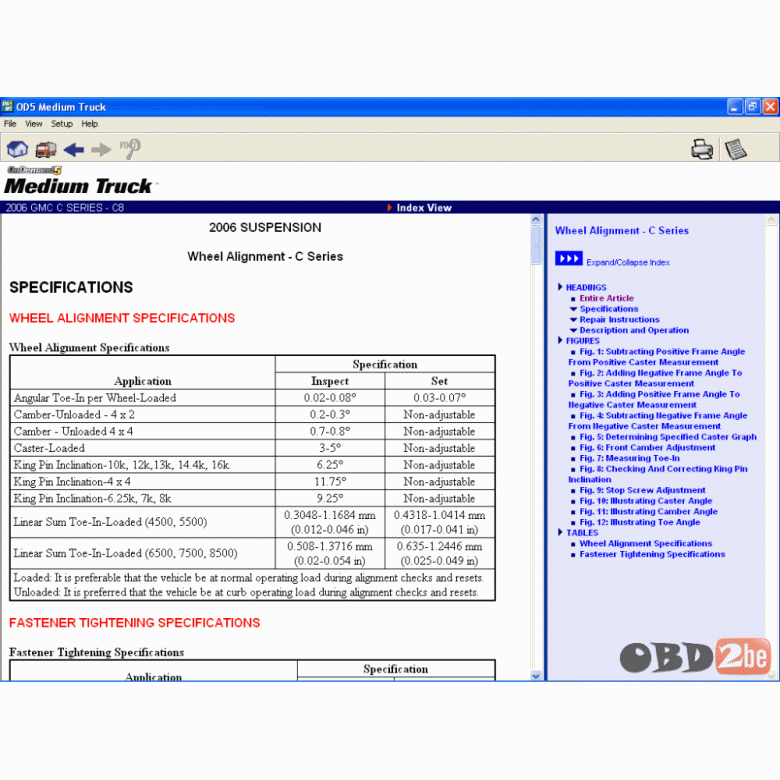Open the Setup menu

click(x=62, y=124)
